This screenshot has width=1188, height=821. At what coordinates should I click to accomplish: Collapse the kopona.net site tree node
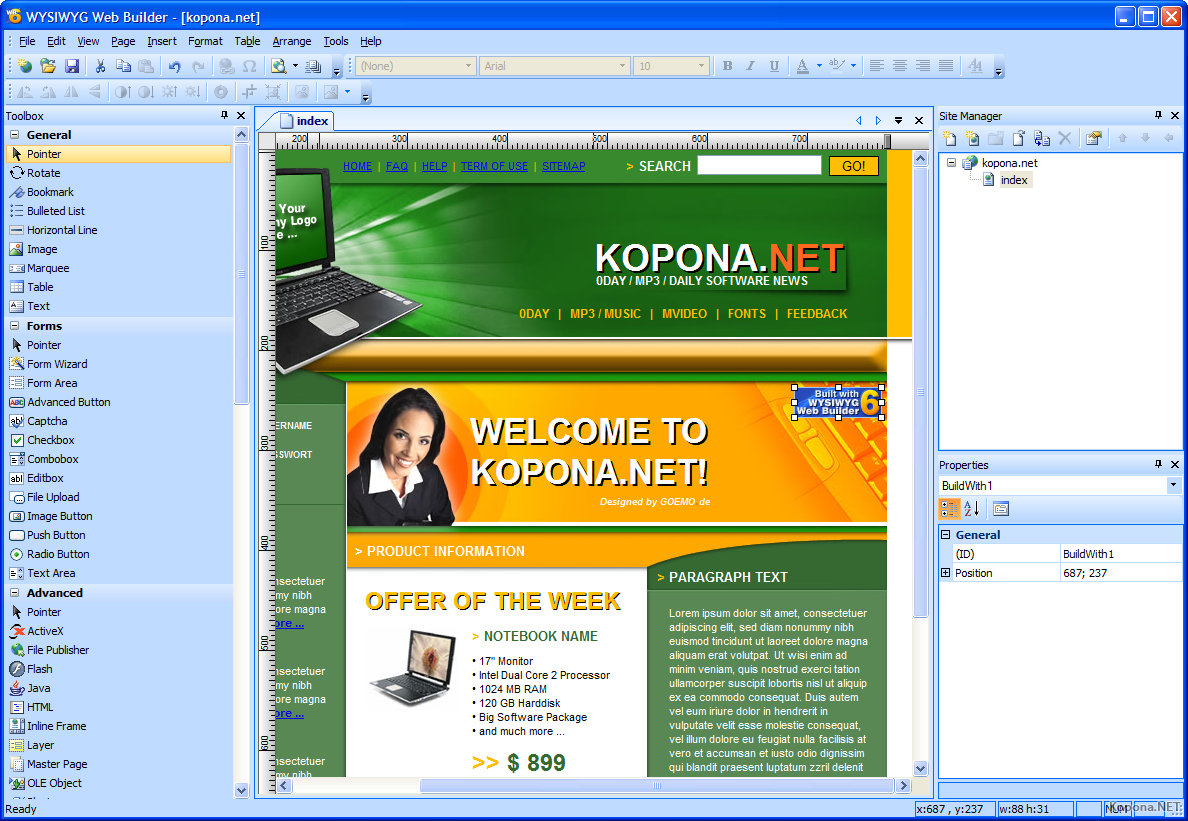(952, 162)
